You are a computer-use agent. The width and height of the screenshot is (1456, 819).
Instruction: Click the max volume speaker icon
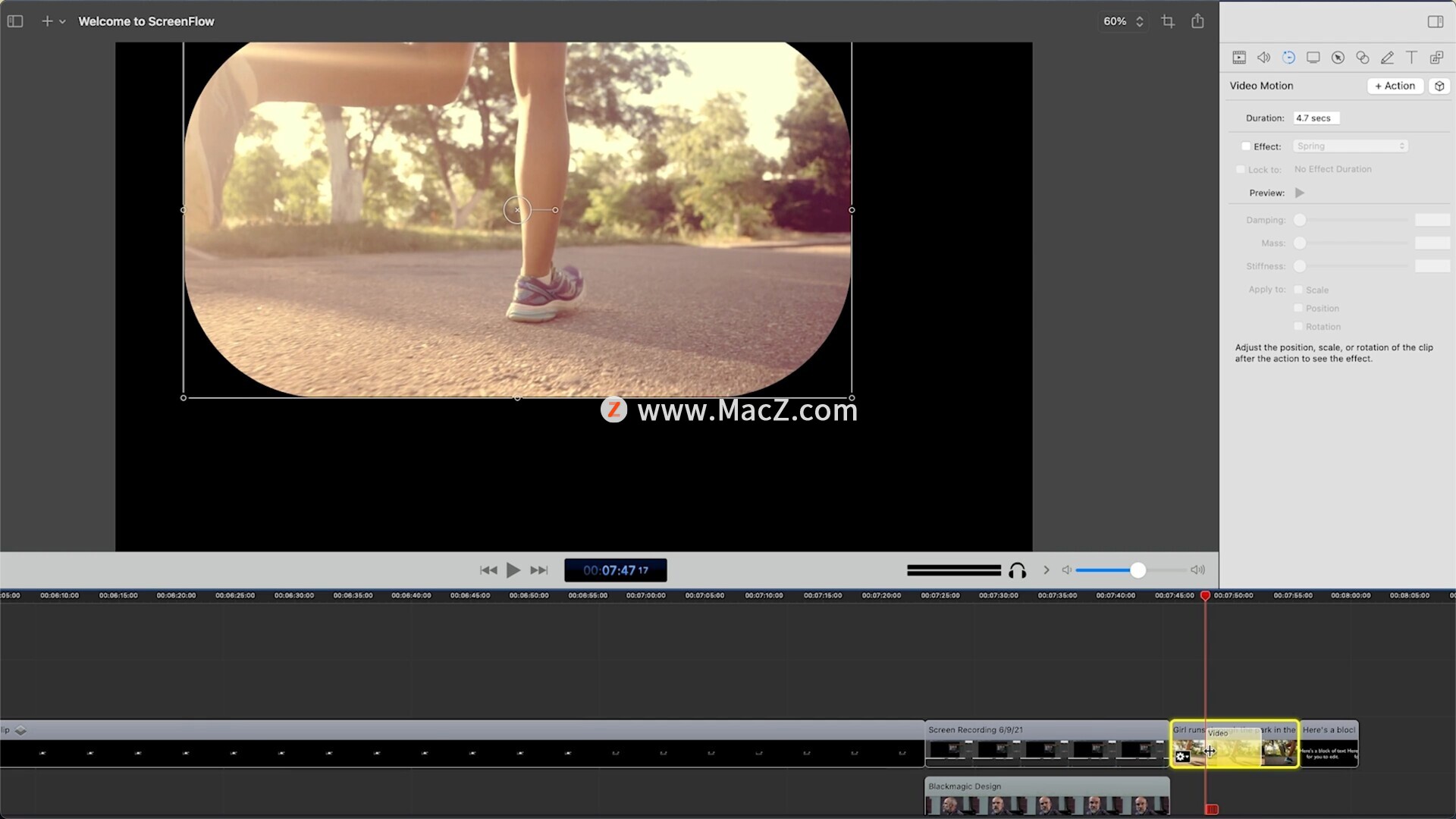1198,570
